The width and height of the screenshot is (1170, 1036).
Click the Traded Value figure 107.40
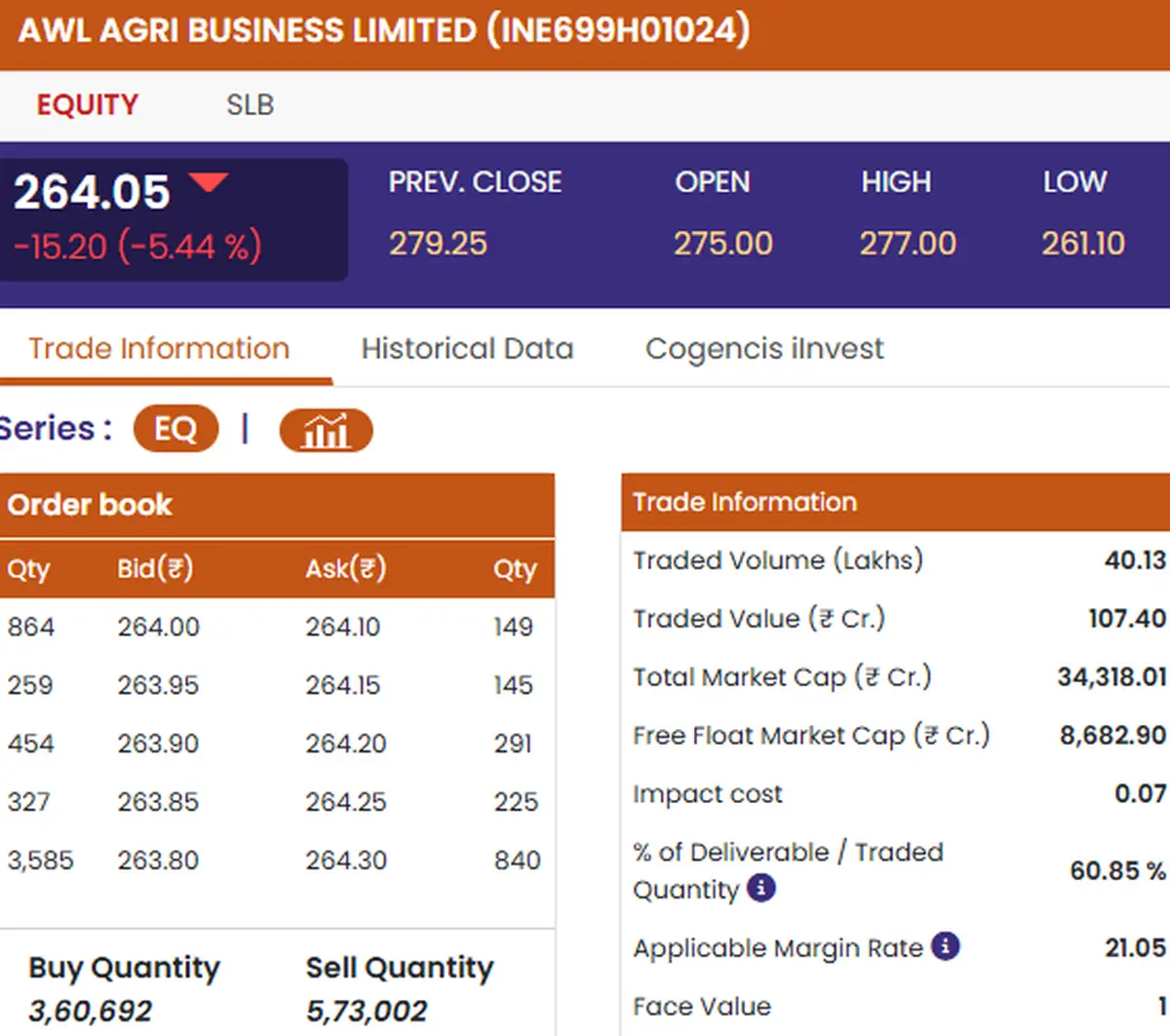[x=1127, y=619]
